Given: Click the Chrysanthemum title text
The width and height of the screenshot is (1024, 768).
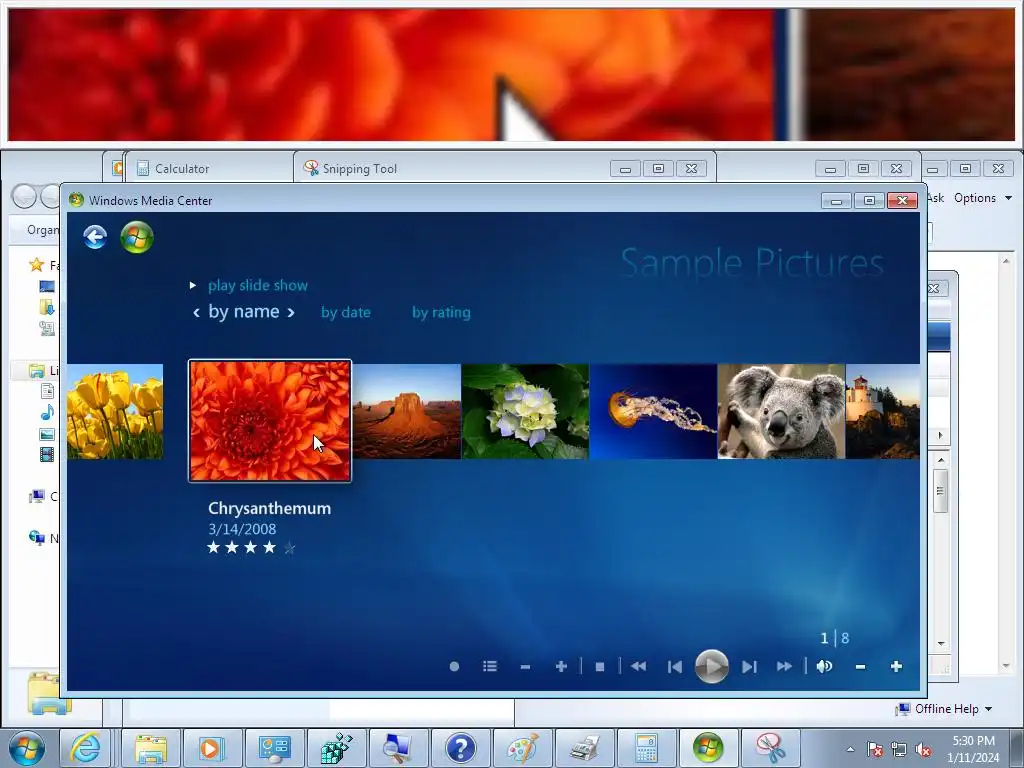Looking at the screenshot, I should (270, 508).
